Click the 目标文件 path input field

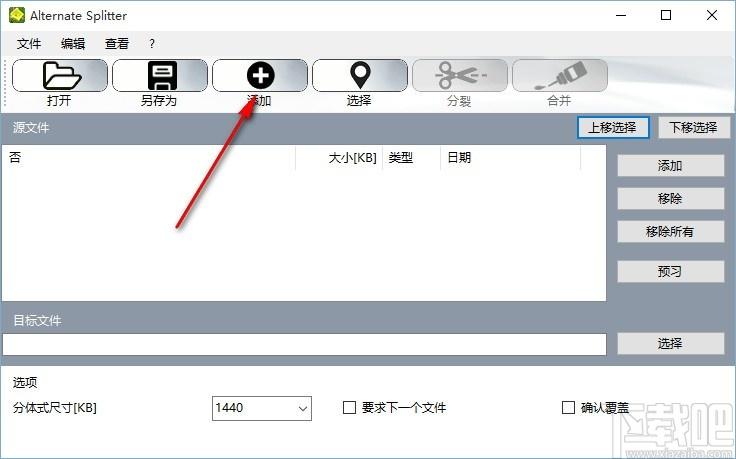304,344
